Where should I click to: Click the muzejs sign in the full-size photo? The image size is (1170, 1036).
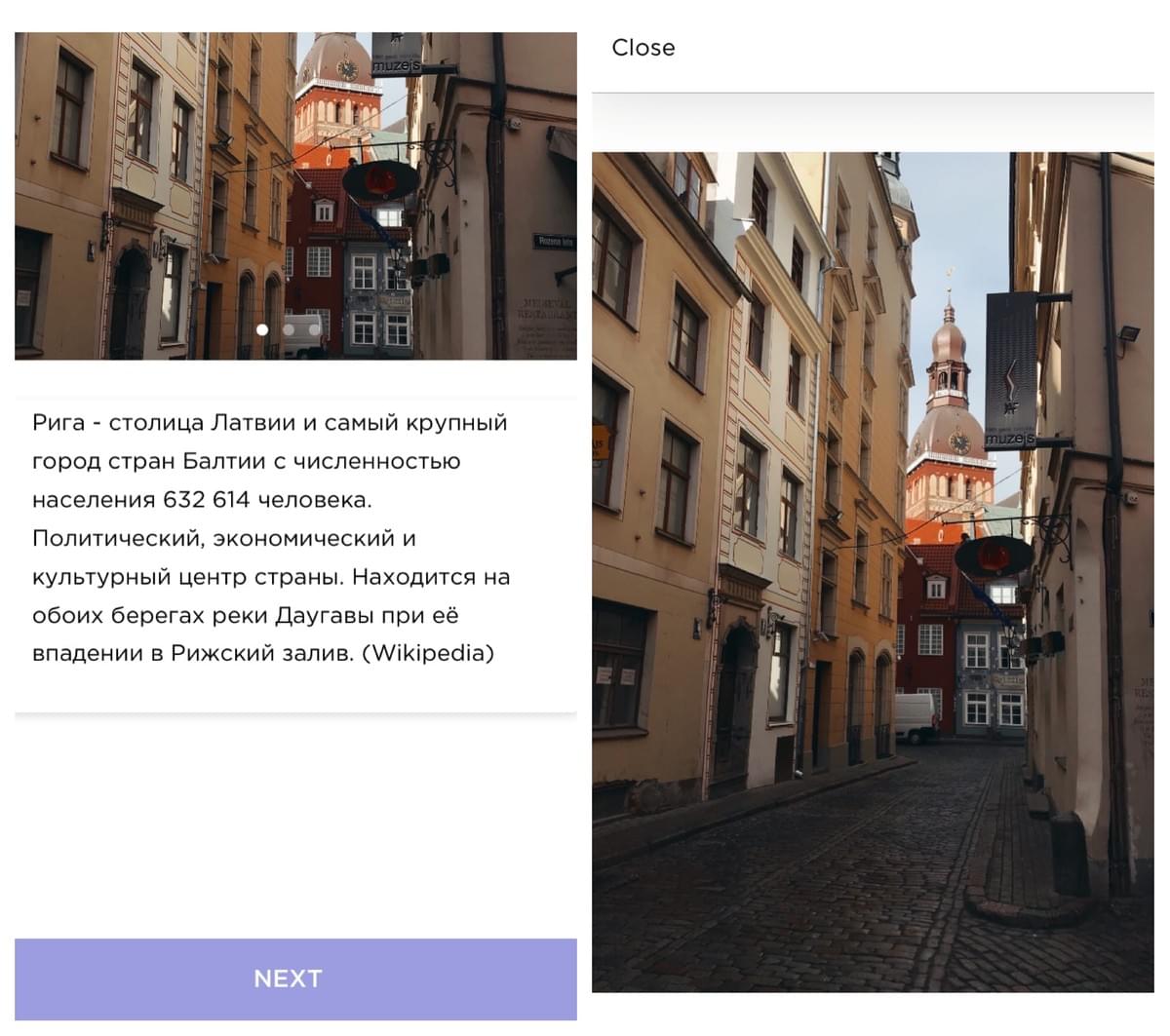1010,371
